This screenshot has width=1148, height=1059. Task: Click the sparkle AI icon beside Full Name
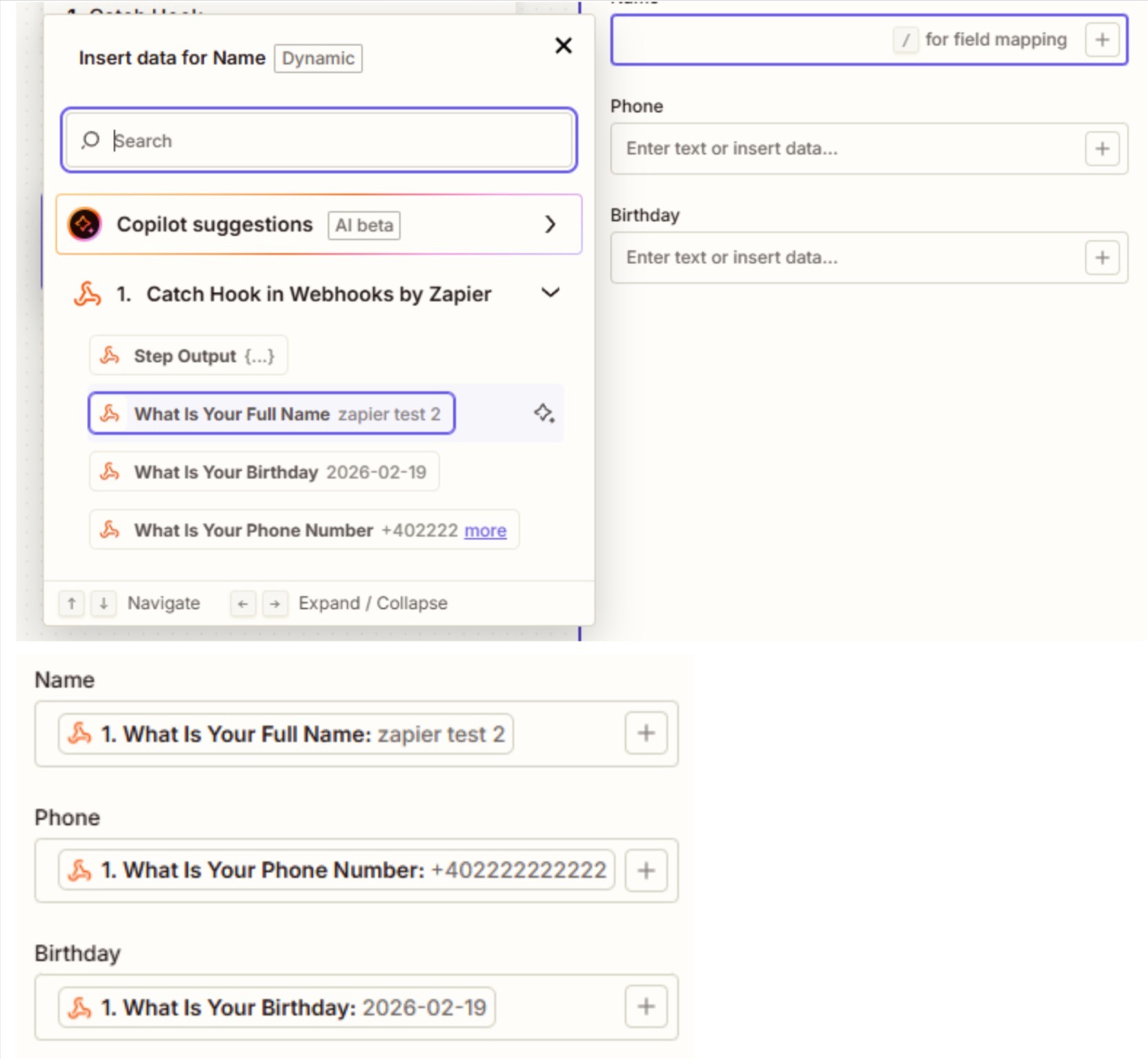[544, 414]
